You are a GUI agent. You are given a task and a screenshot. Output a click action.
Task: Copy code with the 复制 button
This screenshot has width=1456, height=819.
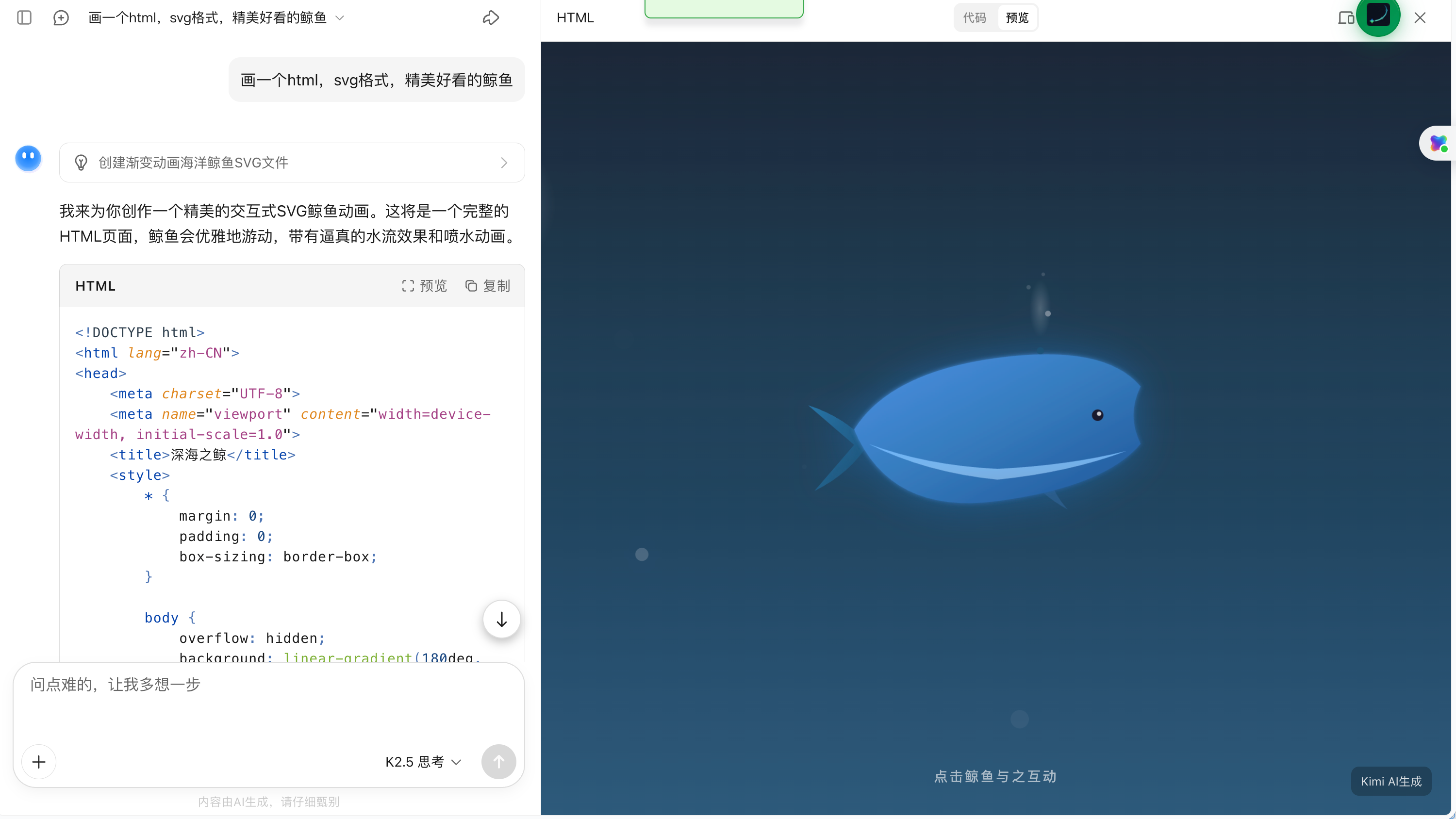(x=488, y=286)
